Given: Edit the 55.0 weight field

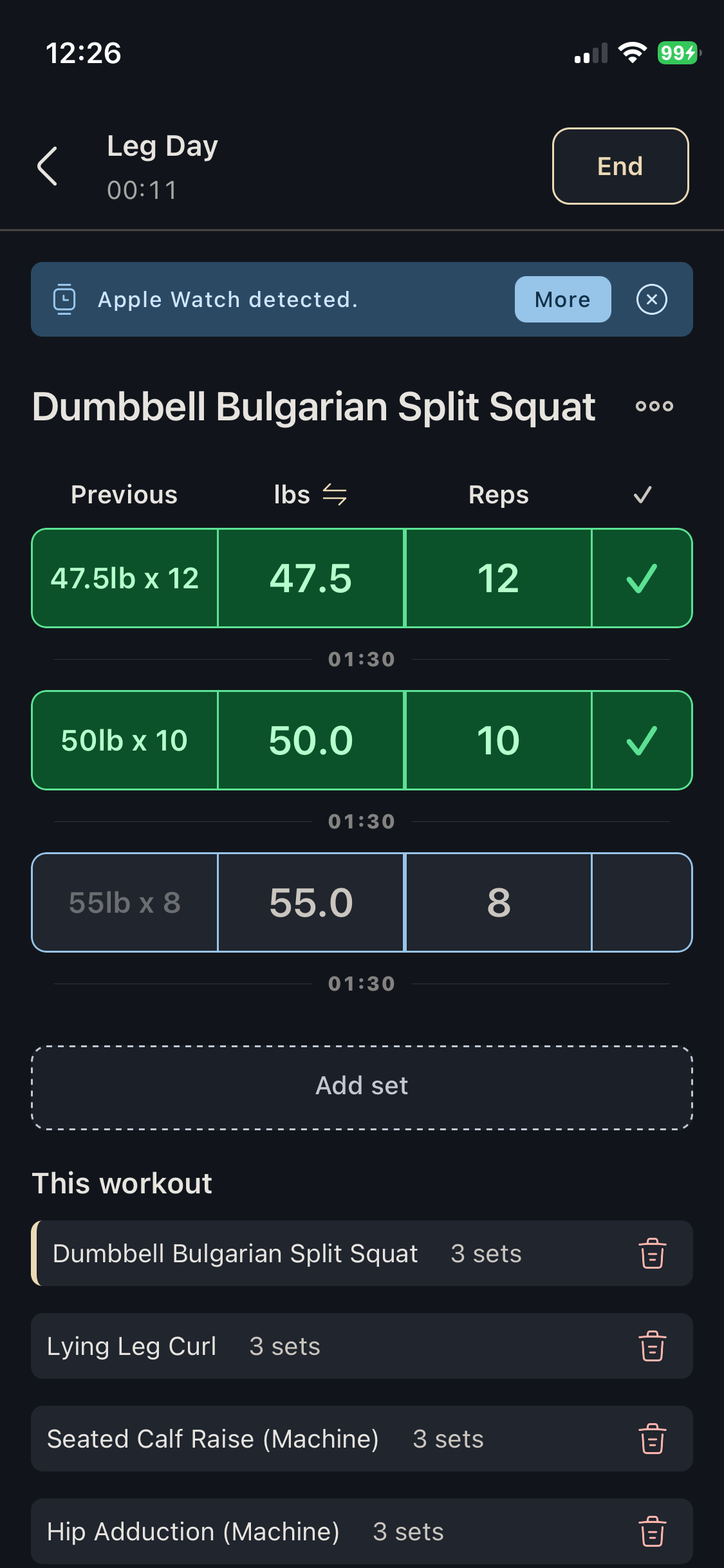Looking at the screenshot, I should (311, 902).
